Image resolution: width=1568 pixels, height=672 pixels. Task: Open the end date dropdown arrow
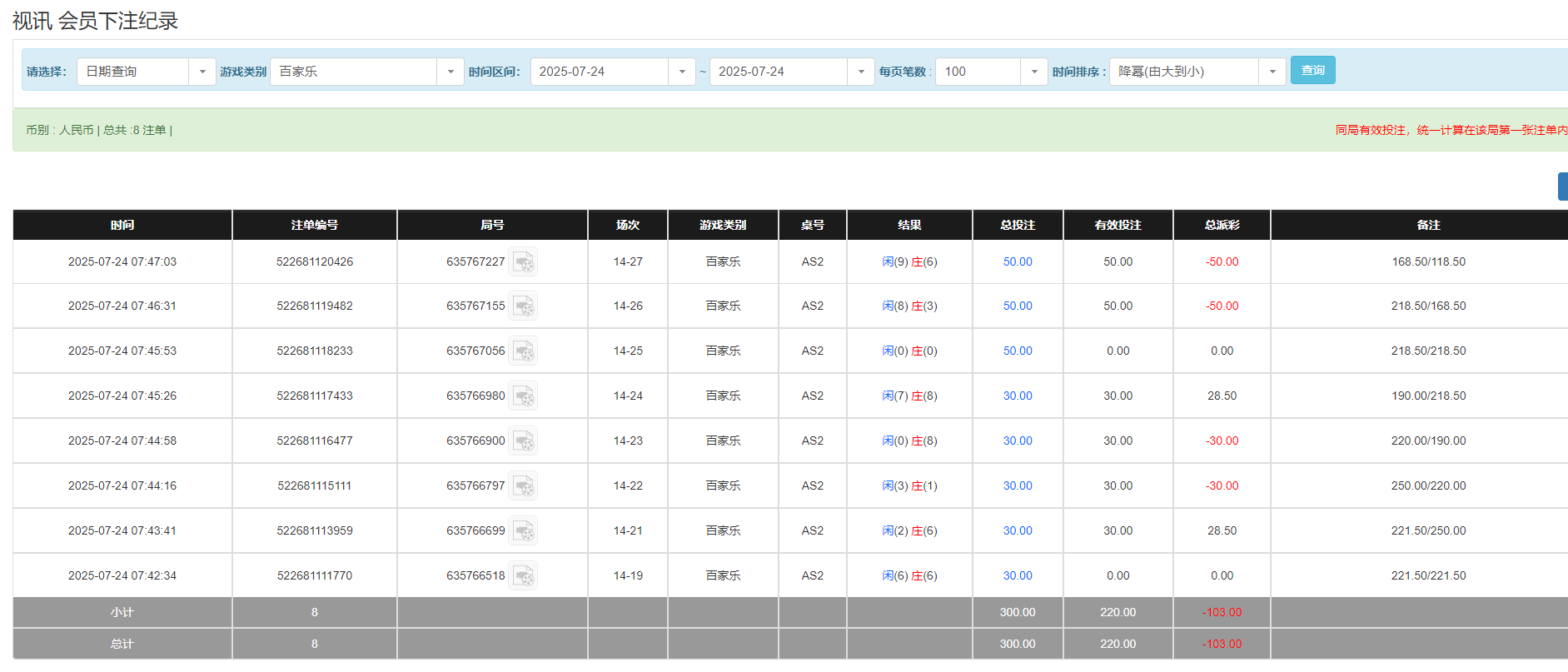(860, 72)
